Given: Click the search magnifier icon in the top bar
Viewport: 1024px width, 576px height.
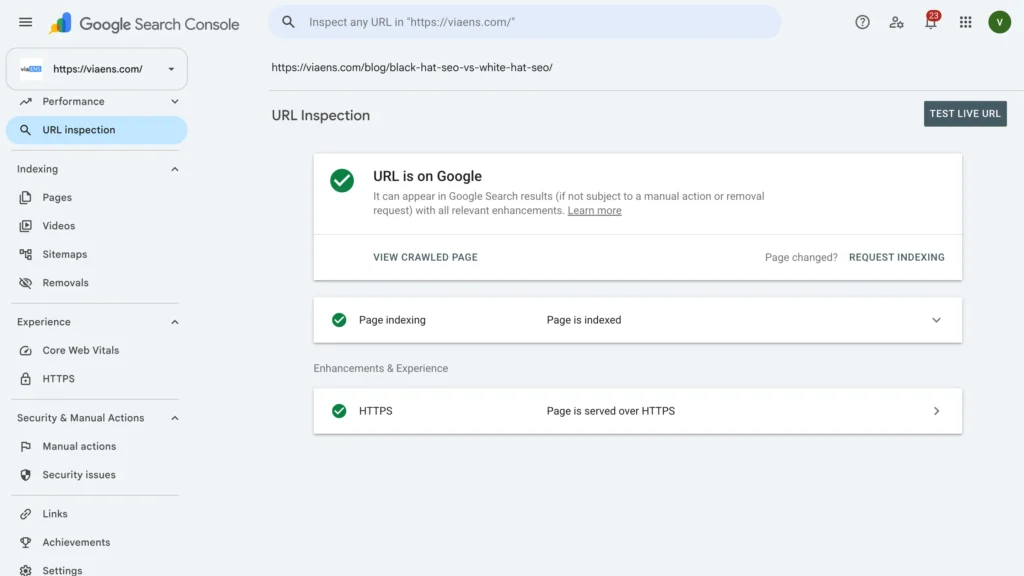Looking at the screenshot, I should point(288,22).
